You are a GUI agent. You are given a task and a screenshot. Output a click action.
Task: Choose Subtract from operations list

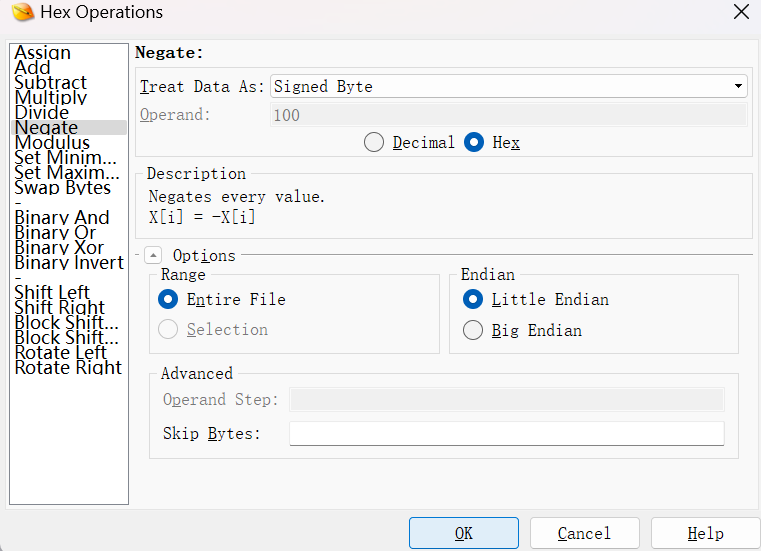click(50, 83)
